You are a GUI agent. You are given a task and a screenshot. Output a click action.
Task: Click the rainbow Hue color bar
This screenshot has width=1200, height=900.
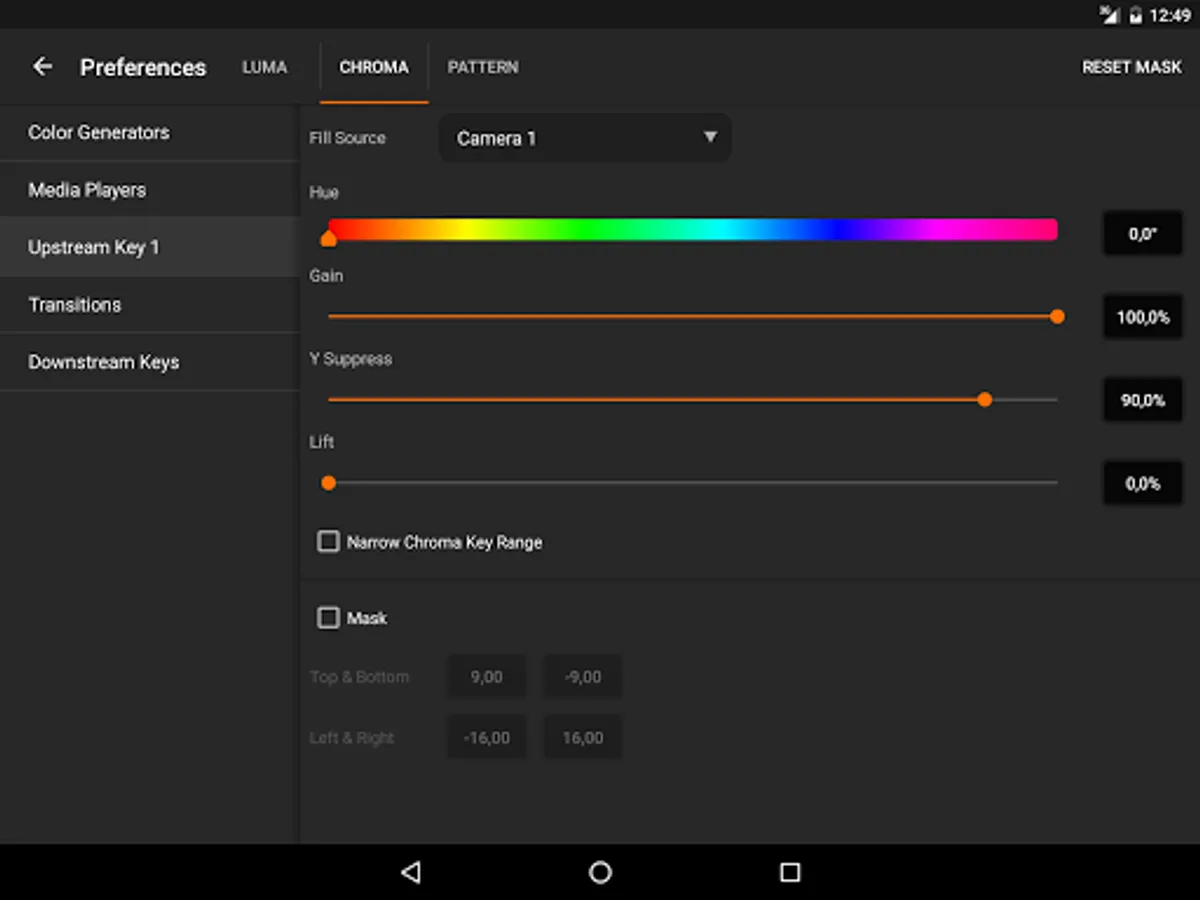(x=692, y=229)
